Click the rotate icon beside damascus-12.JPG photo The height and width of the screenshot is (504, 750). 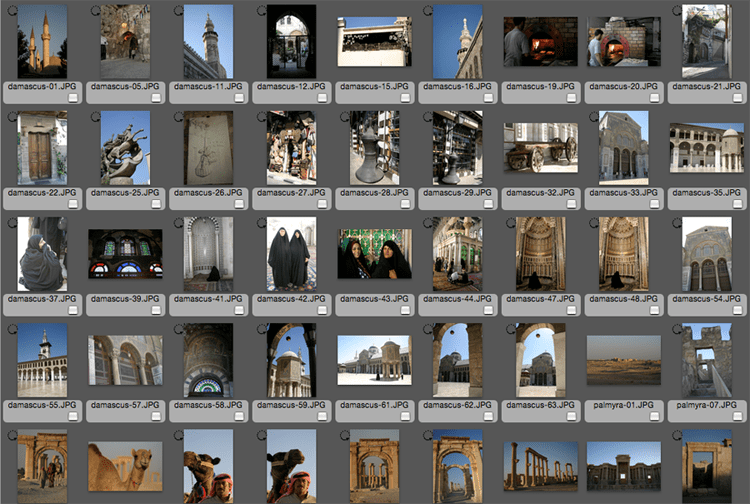click(262, 11)
